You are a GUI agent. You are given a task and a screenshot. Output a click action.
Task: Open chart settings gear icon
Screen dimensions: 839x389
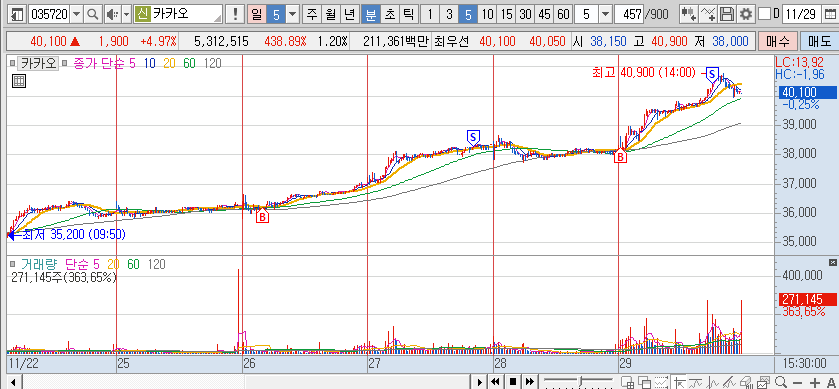coord(745,14)
